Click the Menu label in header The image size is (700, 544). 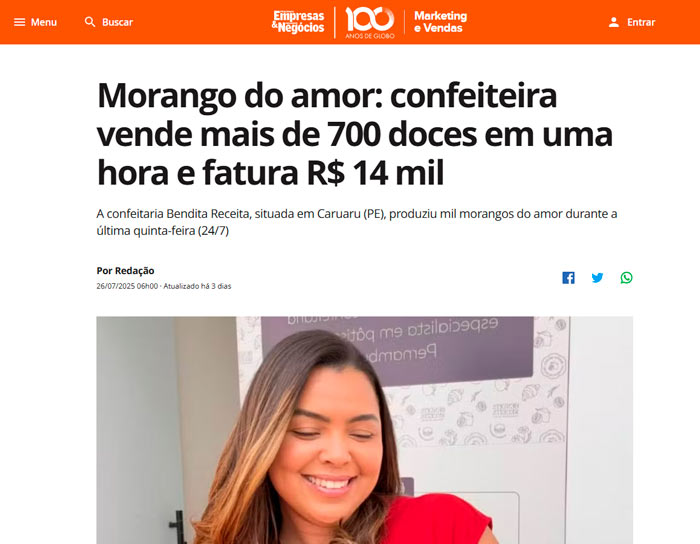click(44, 22)
